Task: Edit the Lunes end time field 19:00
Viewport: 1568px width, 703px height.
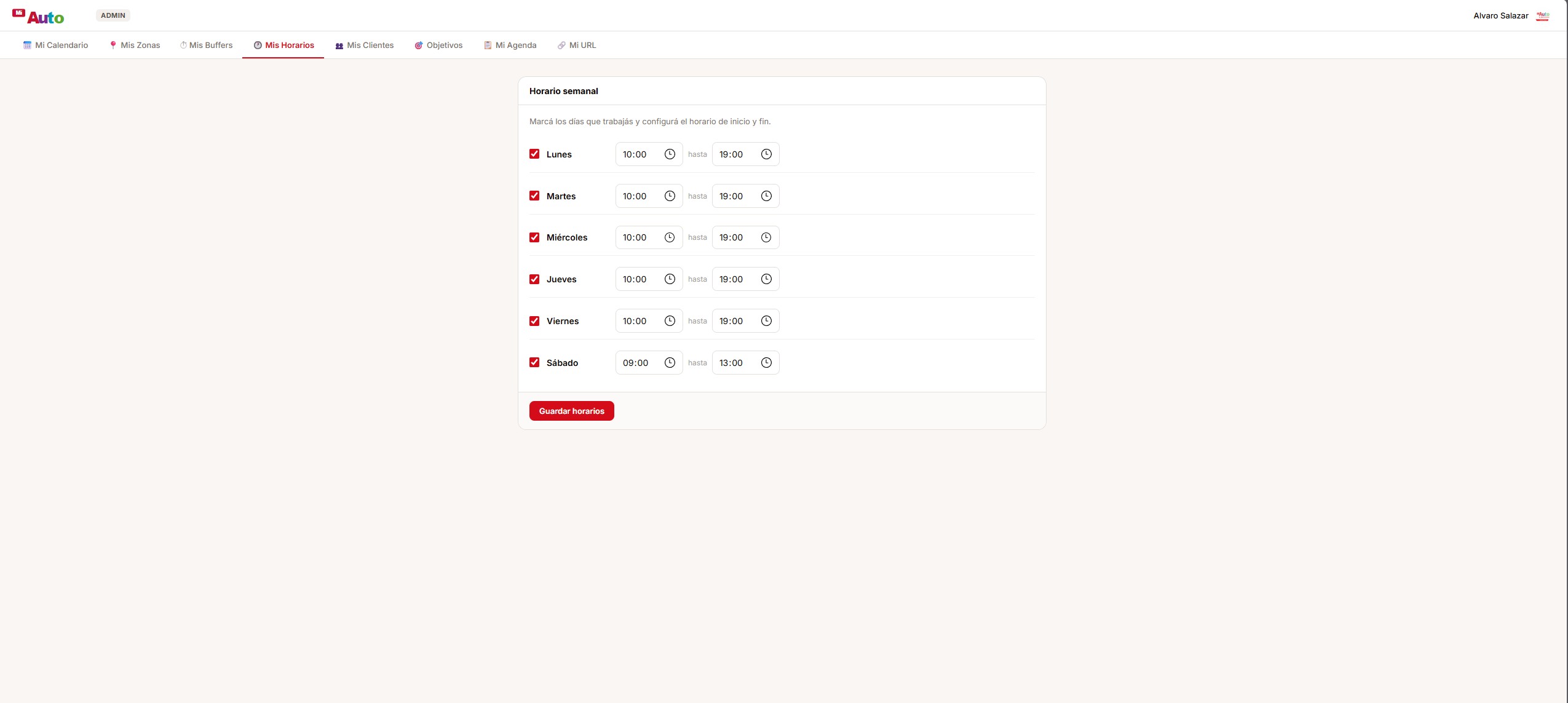Action: [x=746, y=154]
